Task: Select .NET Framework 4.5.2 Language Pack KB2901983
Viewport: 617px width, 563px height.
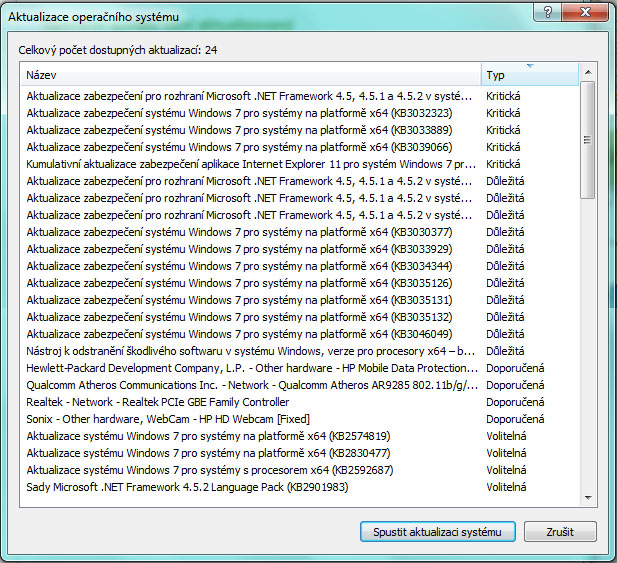Action: click(300, 487)
